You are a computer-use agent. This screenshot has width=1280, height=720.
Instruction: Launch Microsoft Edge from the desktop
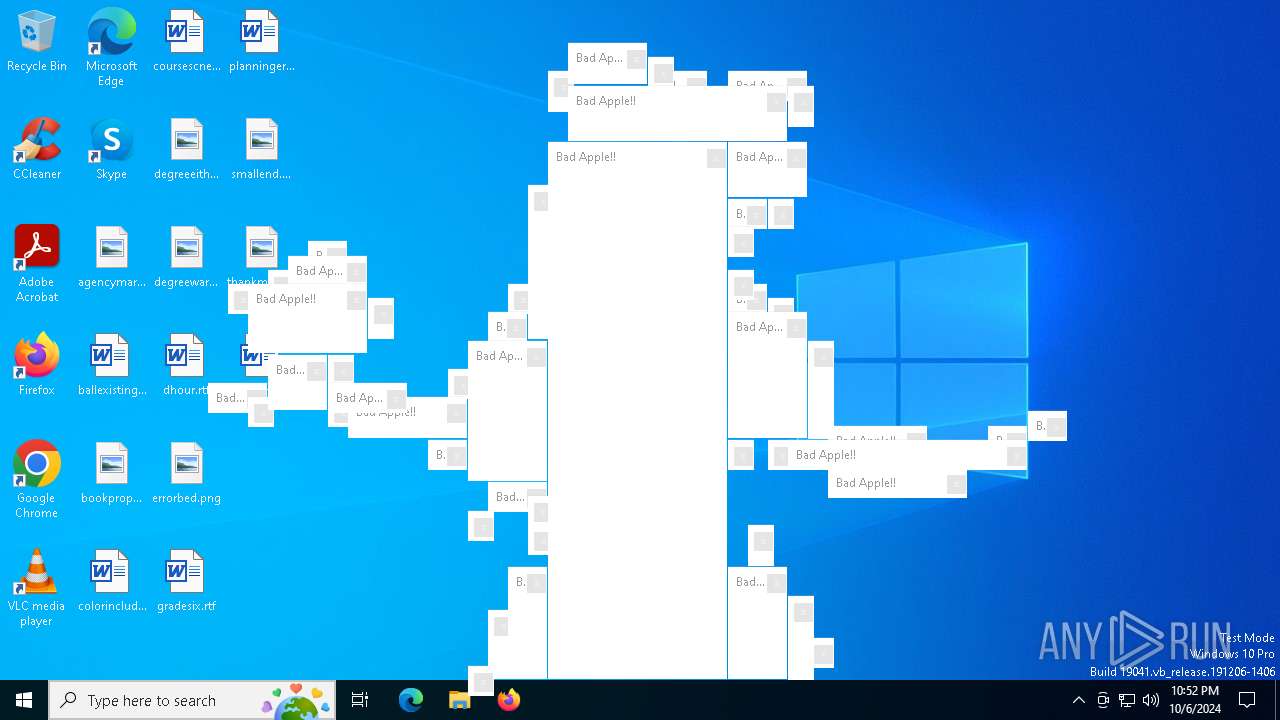coord(111,47)
